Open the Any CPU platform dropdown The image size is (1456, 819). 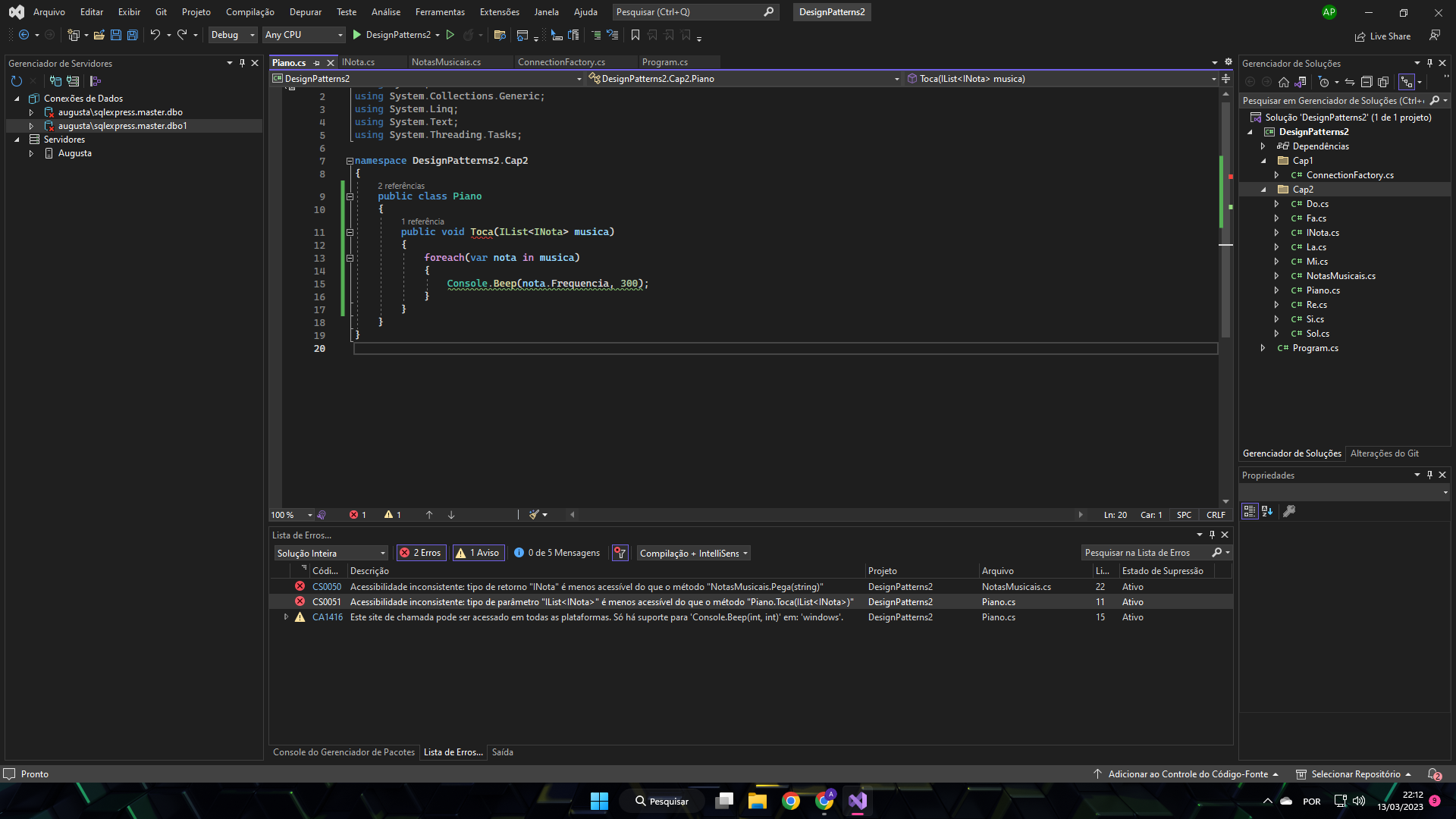(304, 35)
